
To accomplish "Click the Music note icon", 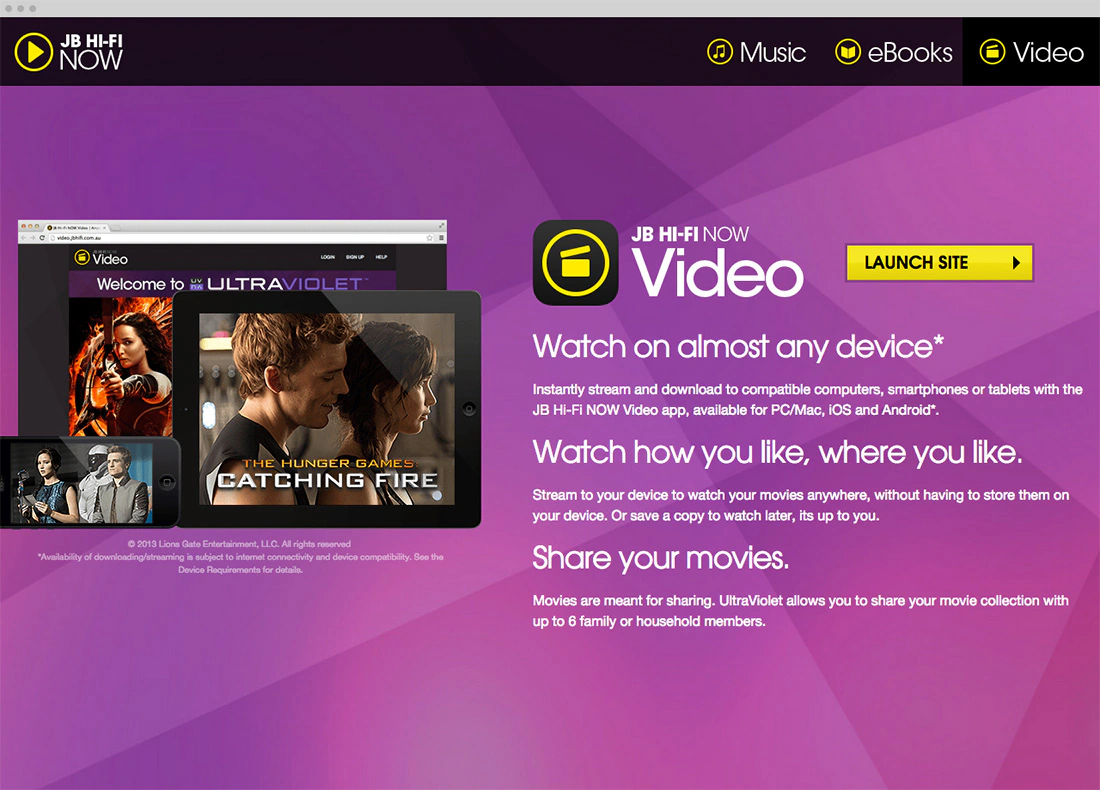I will tap(720, 52).
